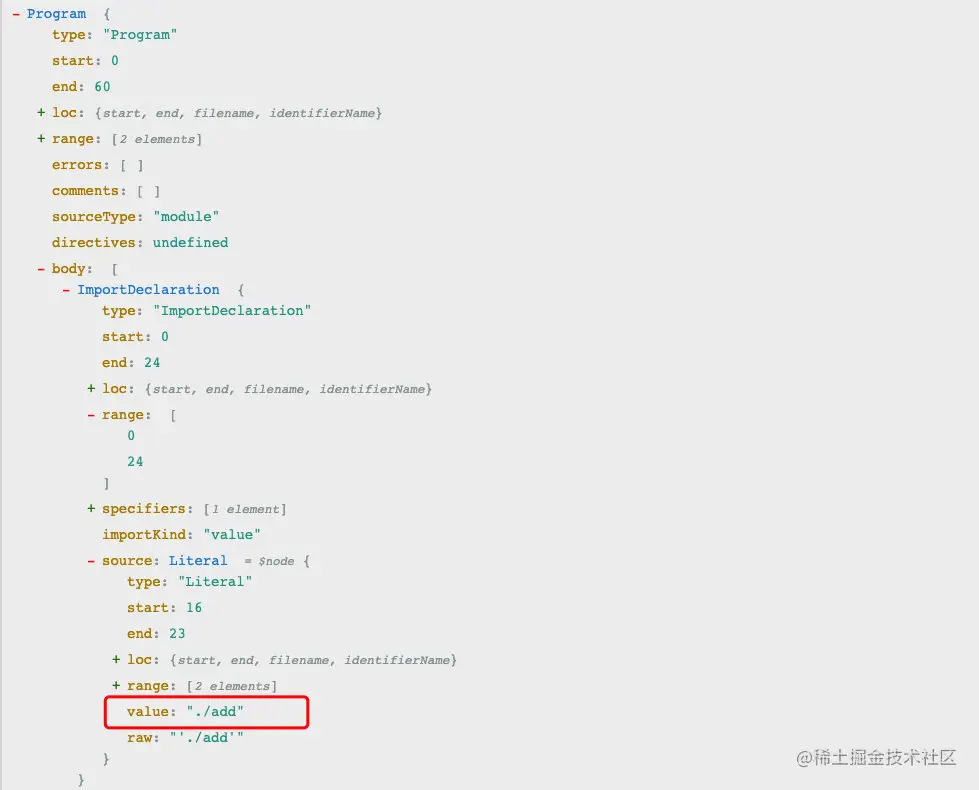The width and height of the screenshot is (979, 790).
Task: Click the "ImportDeclaration" type string value
Action: click(232, 311)
